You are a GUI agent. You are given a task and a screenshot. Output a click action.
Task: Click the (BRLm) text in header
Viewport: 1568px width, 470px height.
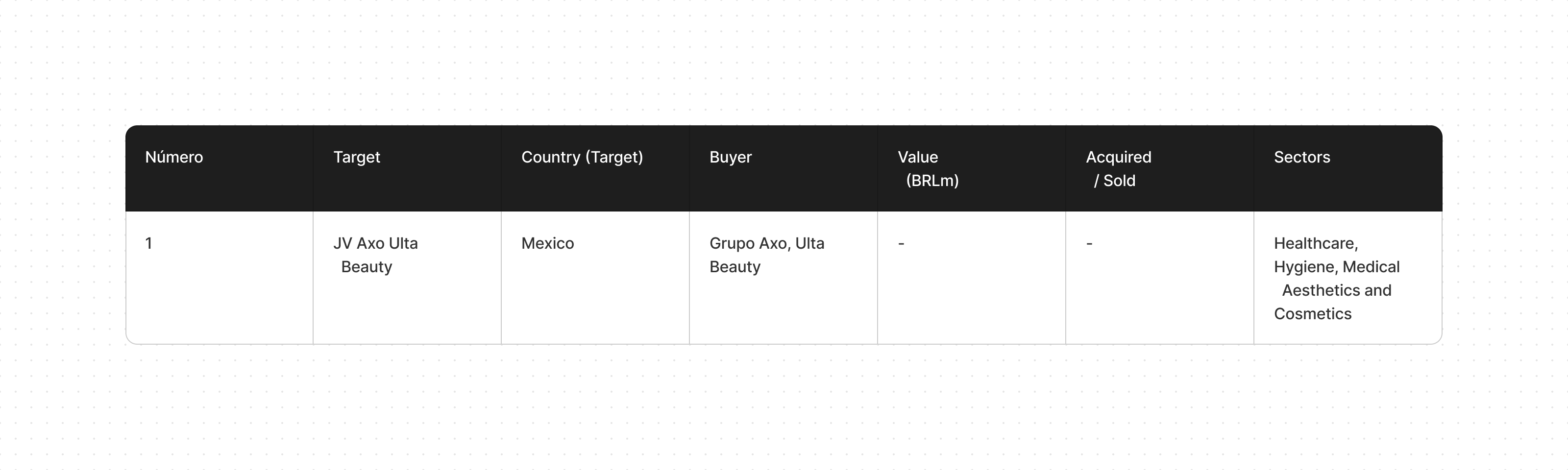(932, 181)
